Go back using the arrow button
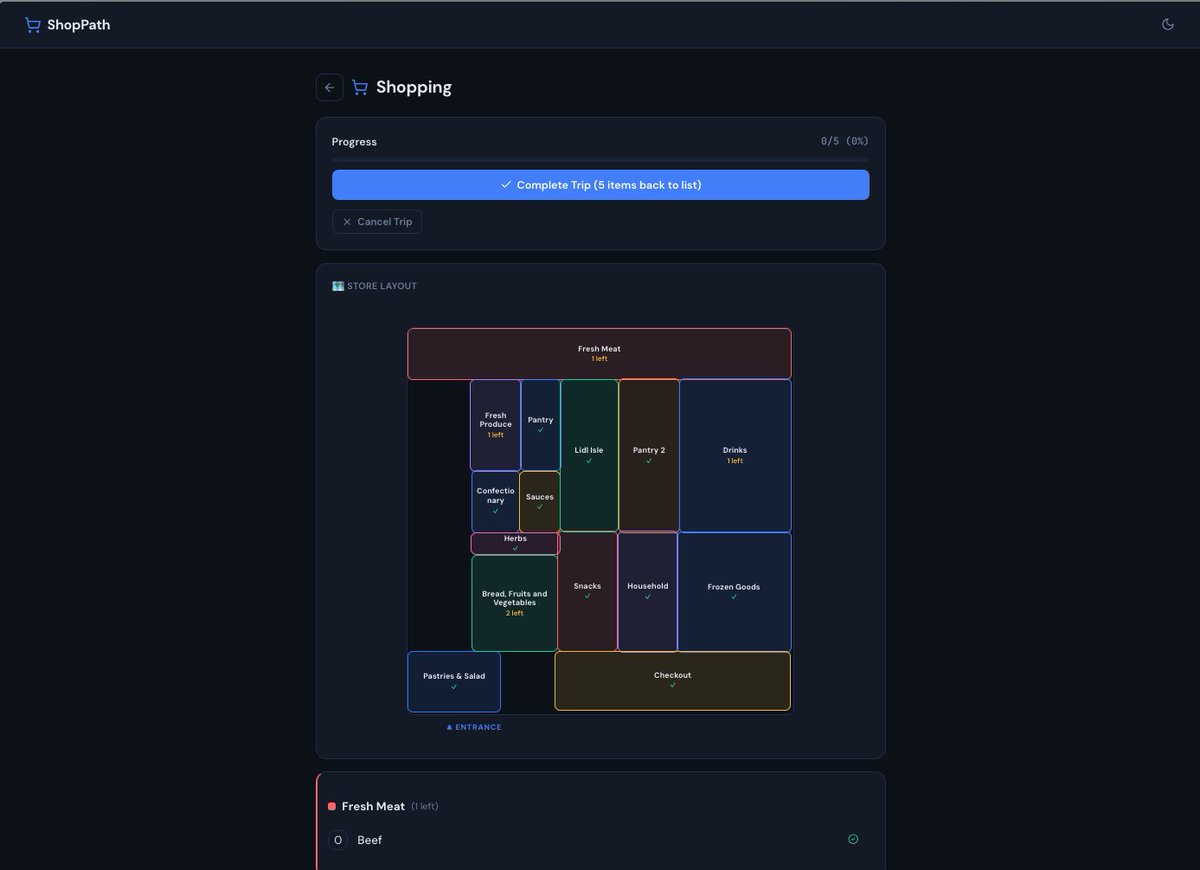Image resolution: width=1200 pixels, height=870 pixels. click(330, 87)
